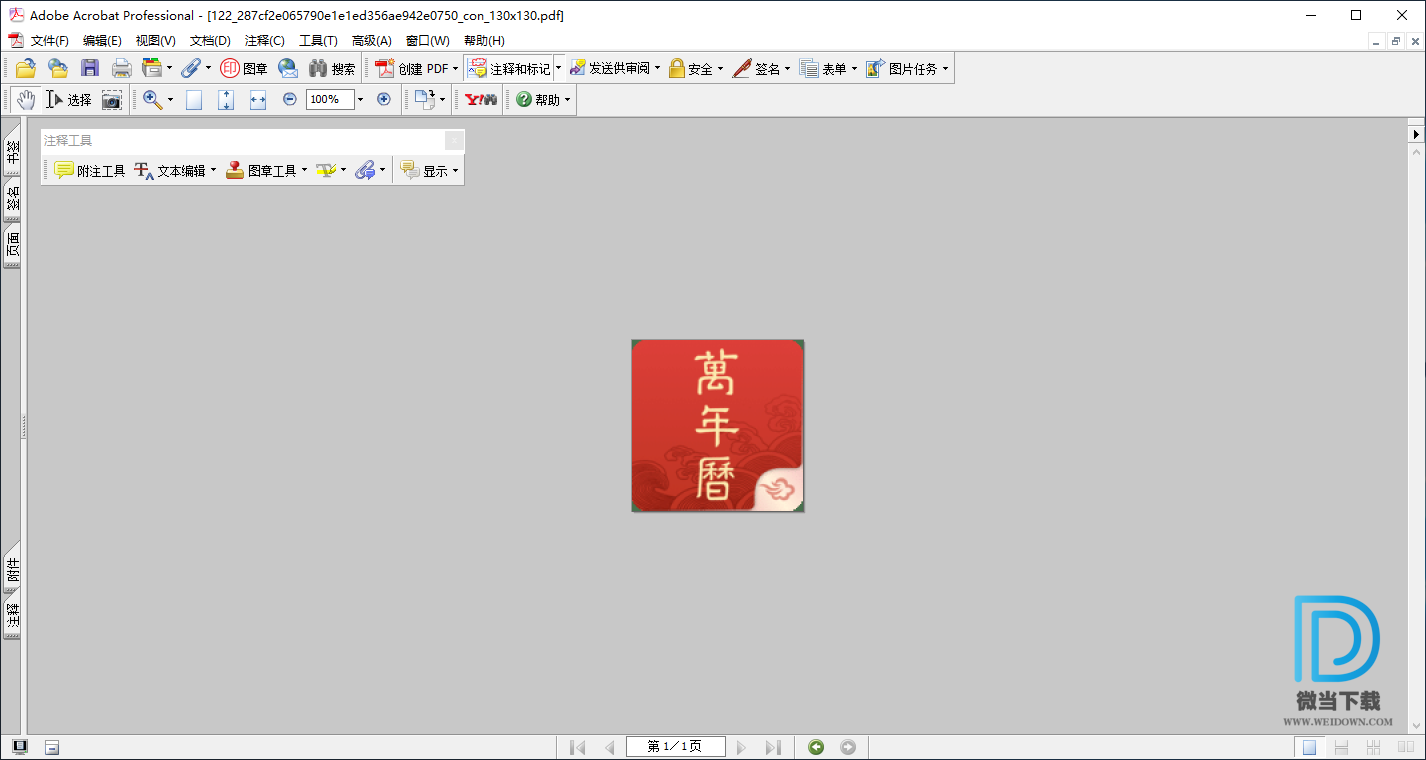Expand the zoom tool dropdown arrow
The image size is (1426, 760).
tap(170, 99)
